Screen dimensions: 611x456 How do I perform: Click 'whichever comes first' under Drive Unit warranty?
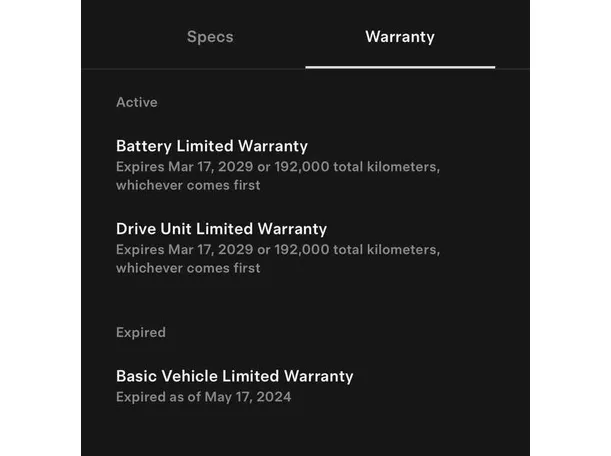(x=188, y=268)
